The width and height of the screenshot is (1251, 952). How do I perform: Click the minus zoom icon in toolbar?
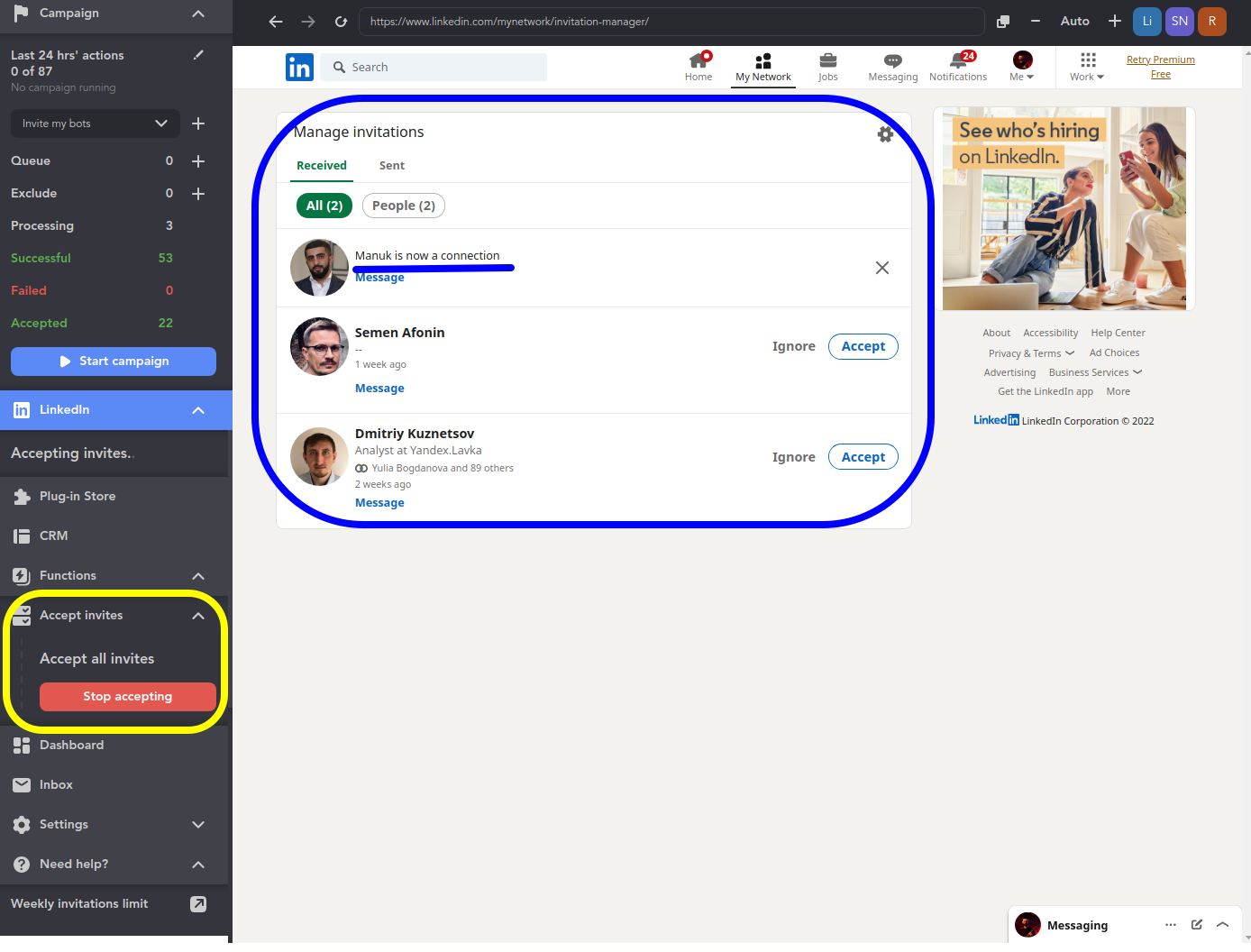tap(1036, 21)
